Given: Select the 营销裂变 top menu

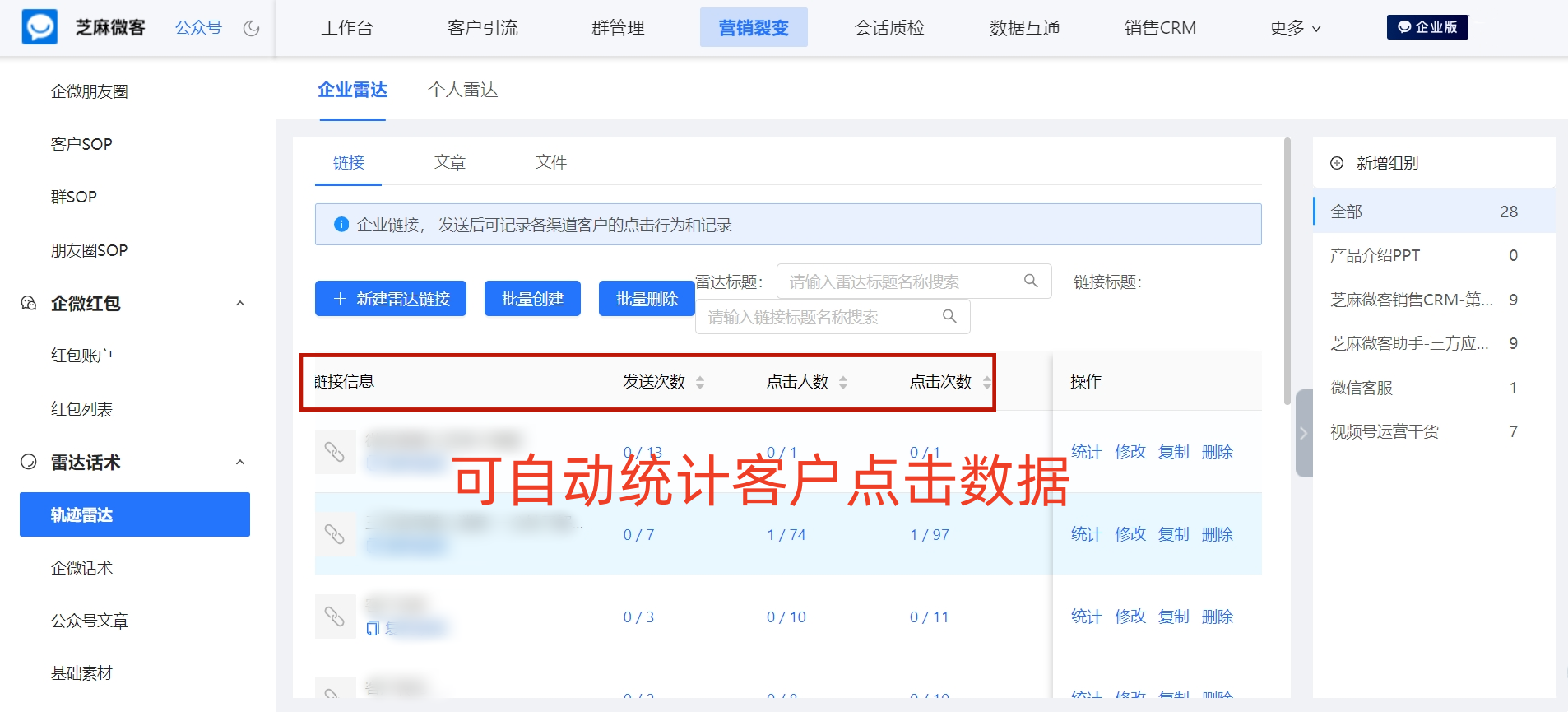Looking at the screenshot, I should (x=754, y=27).
